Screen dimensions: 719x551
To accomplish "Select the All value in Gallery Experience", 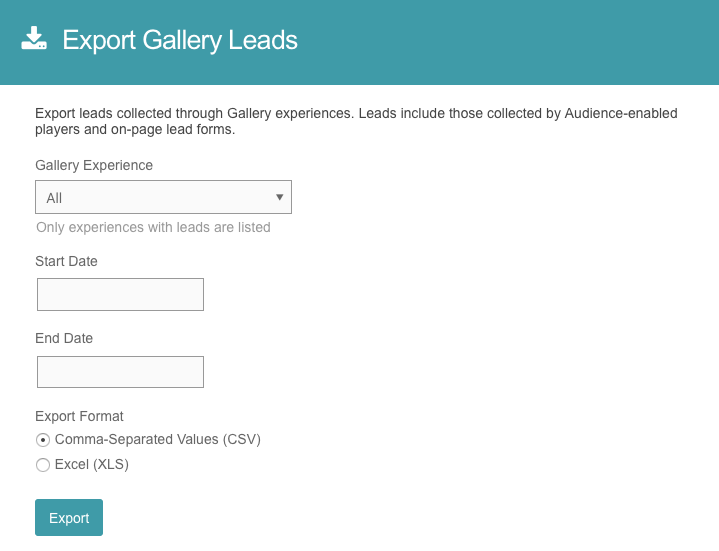I will (x=55, y=198).
